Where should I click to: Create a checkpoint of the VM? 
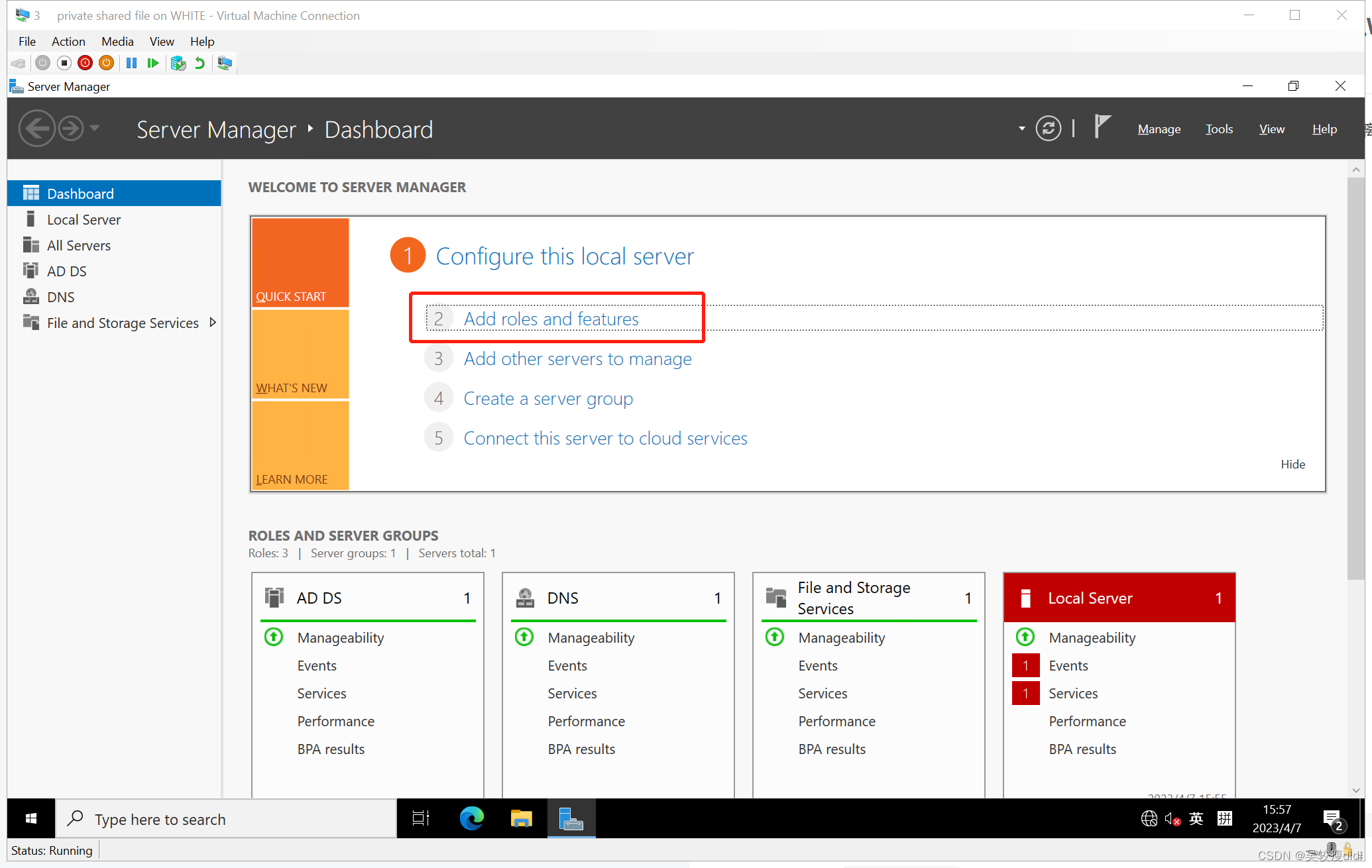pyautogui.click(x=178, y=63)
